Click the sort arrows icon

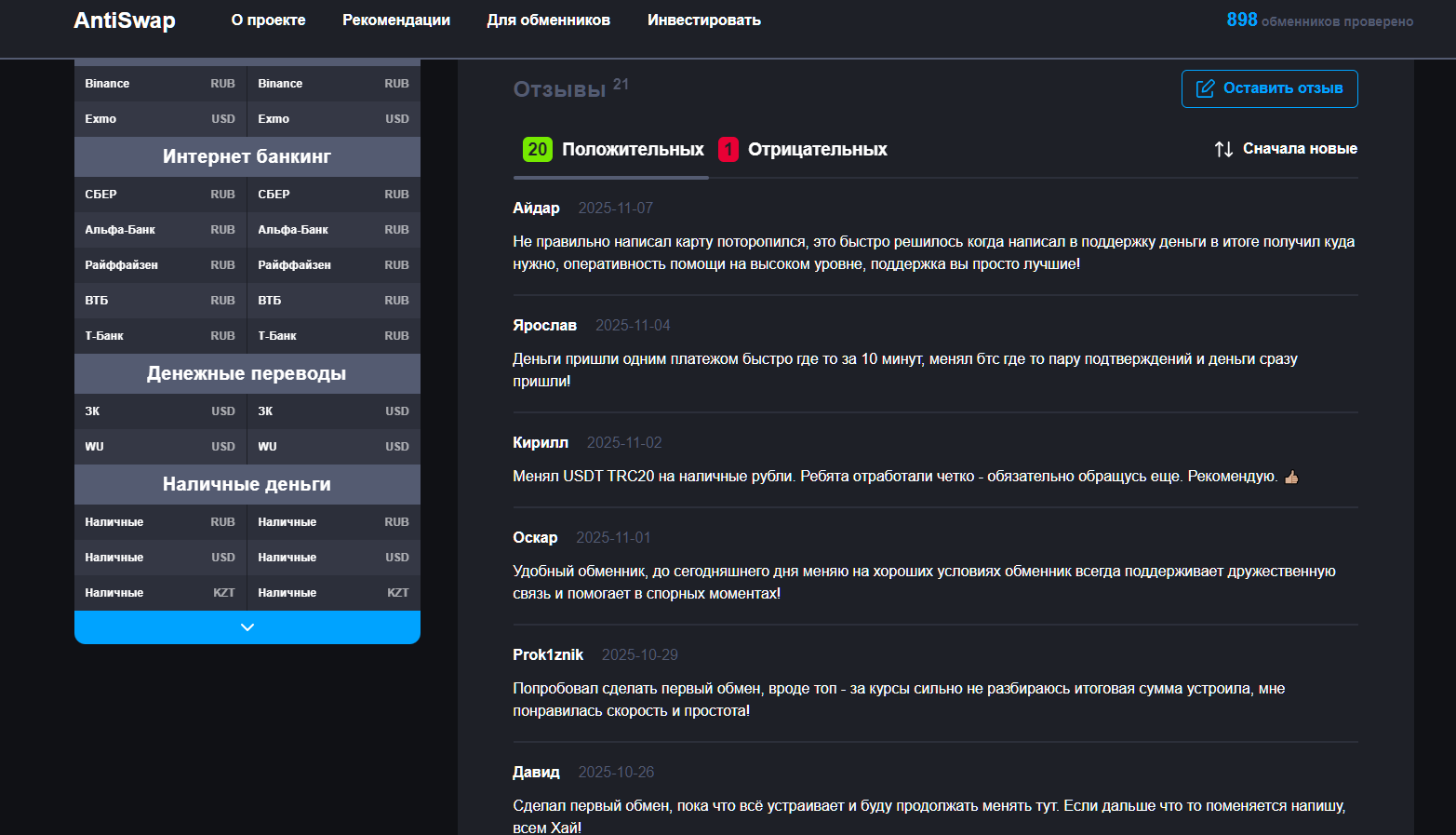(1223, 149)
